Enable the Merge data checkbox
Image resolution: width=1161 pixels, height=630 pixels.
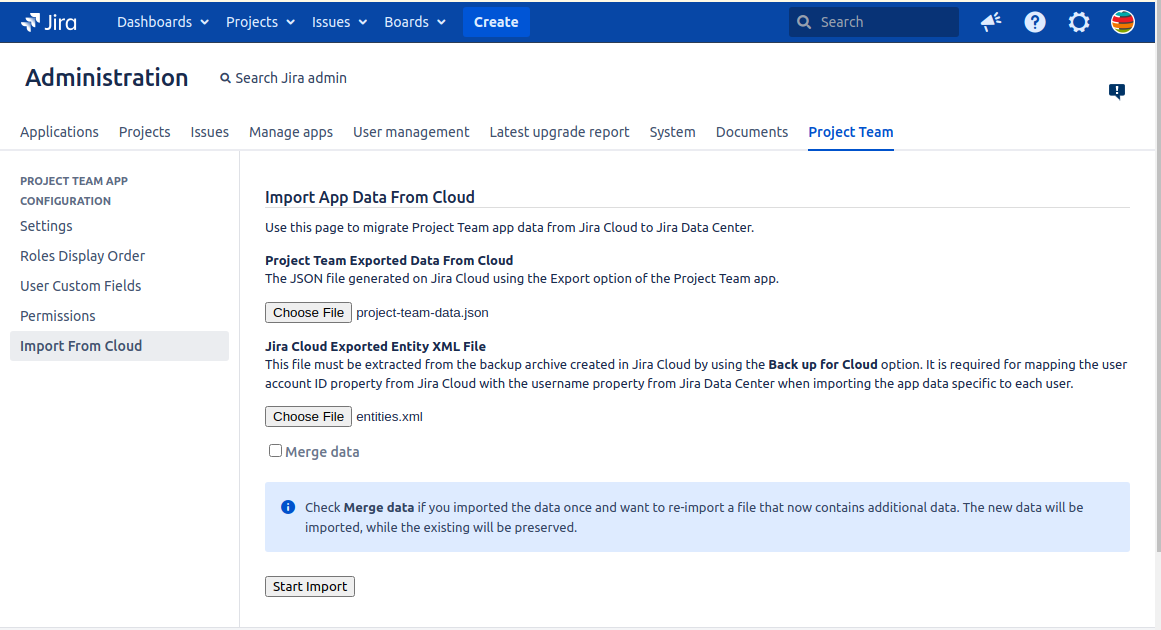276,451
